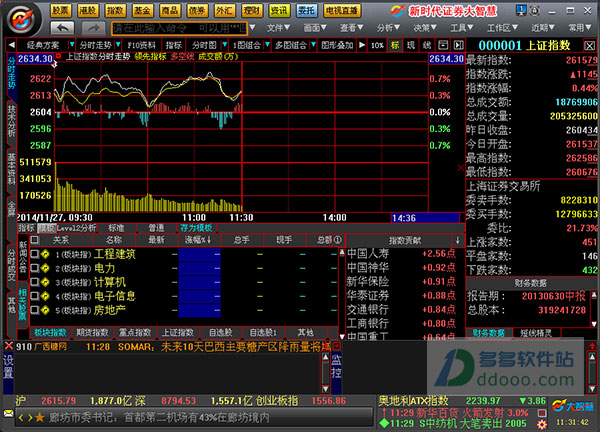
Task: Open the 基金 category button
Action: click(x=142, y=10)
